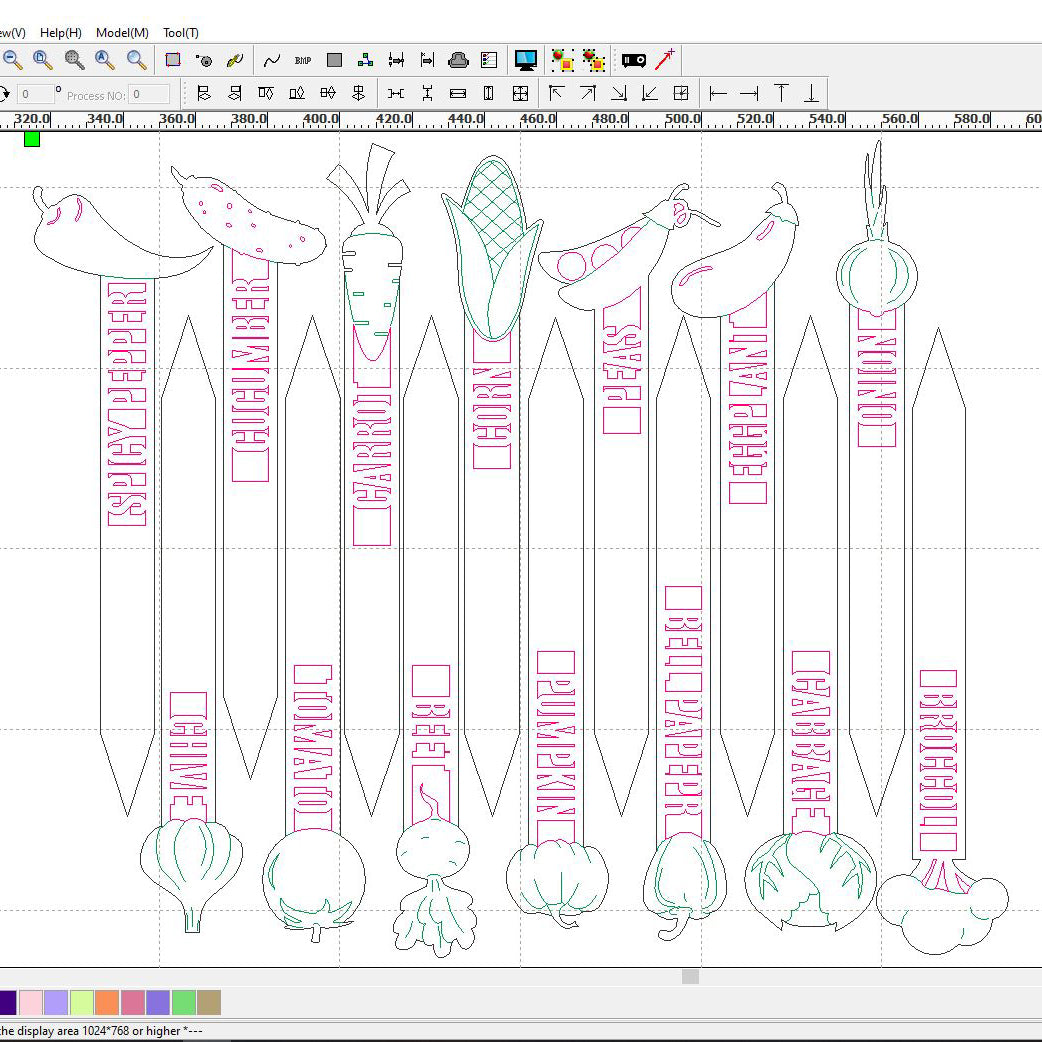The width and height of the screenshot is (1042, 1042).
Task: Click the horizontal scrollbar thumb below canvas
Action: 690,976
